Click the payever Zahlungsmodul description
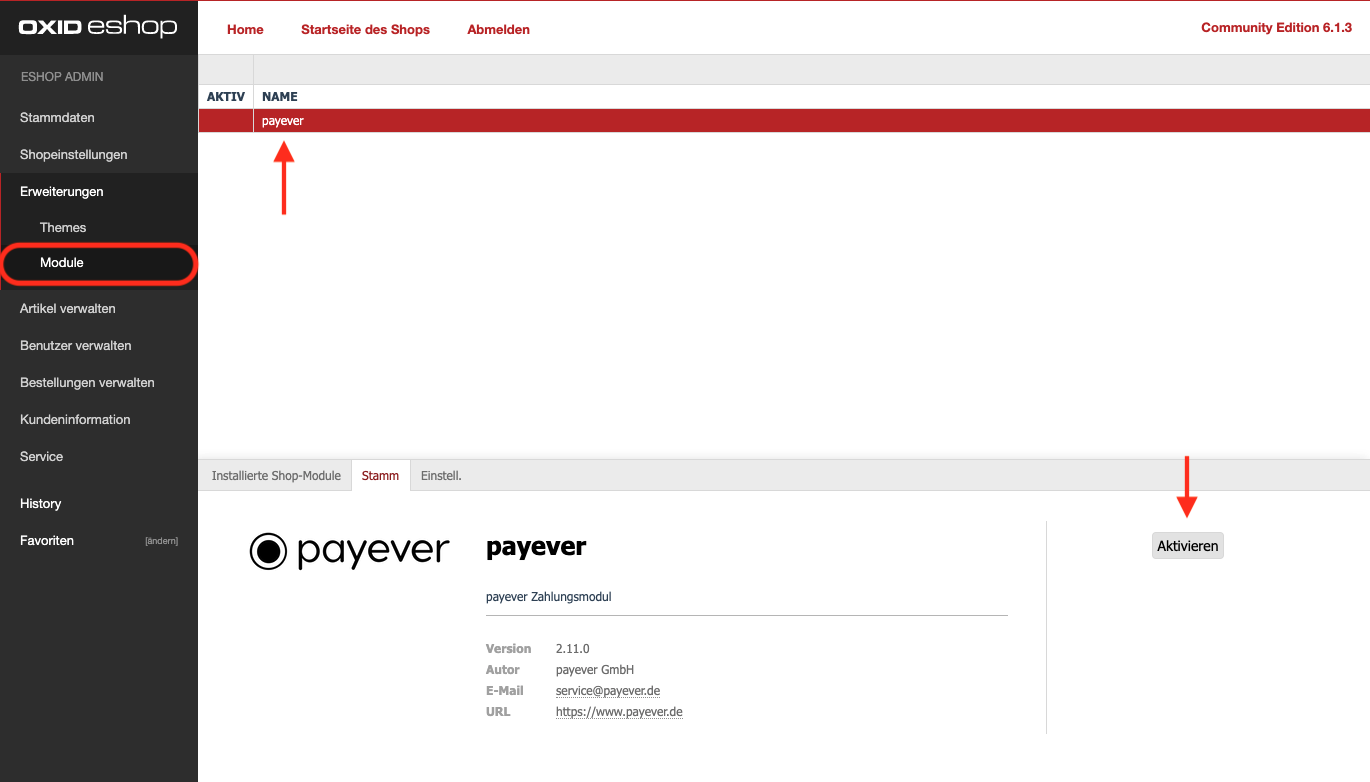Viewport: 1370px width, 782px height. 549,597
